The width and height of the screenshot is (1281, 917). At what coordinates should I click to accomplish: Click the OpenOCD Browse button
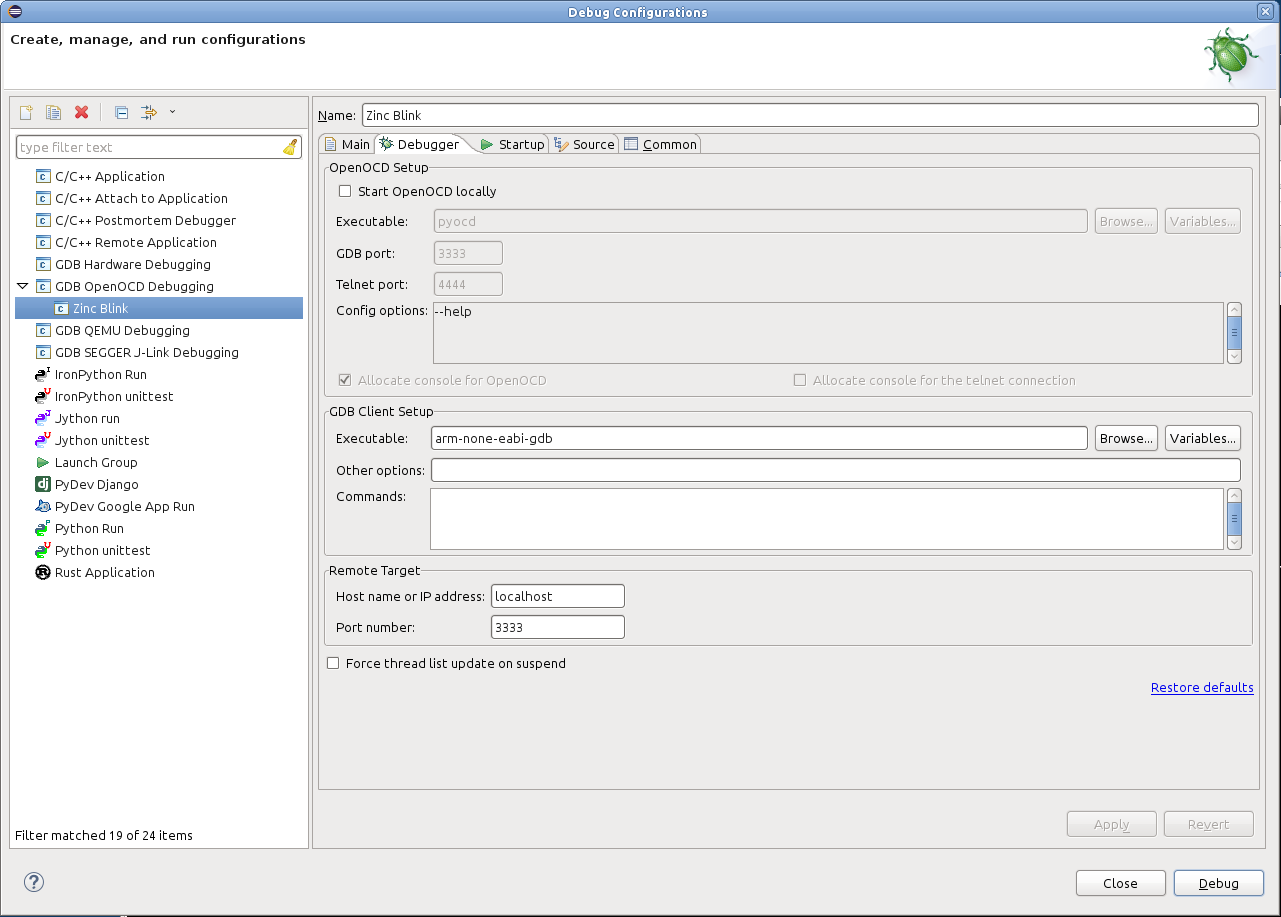[x=1126, y=221]
